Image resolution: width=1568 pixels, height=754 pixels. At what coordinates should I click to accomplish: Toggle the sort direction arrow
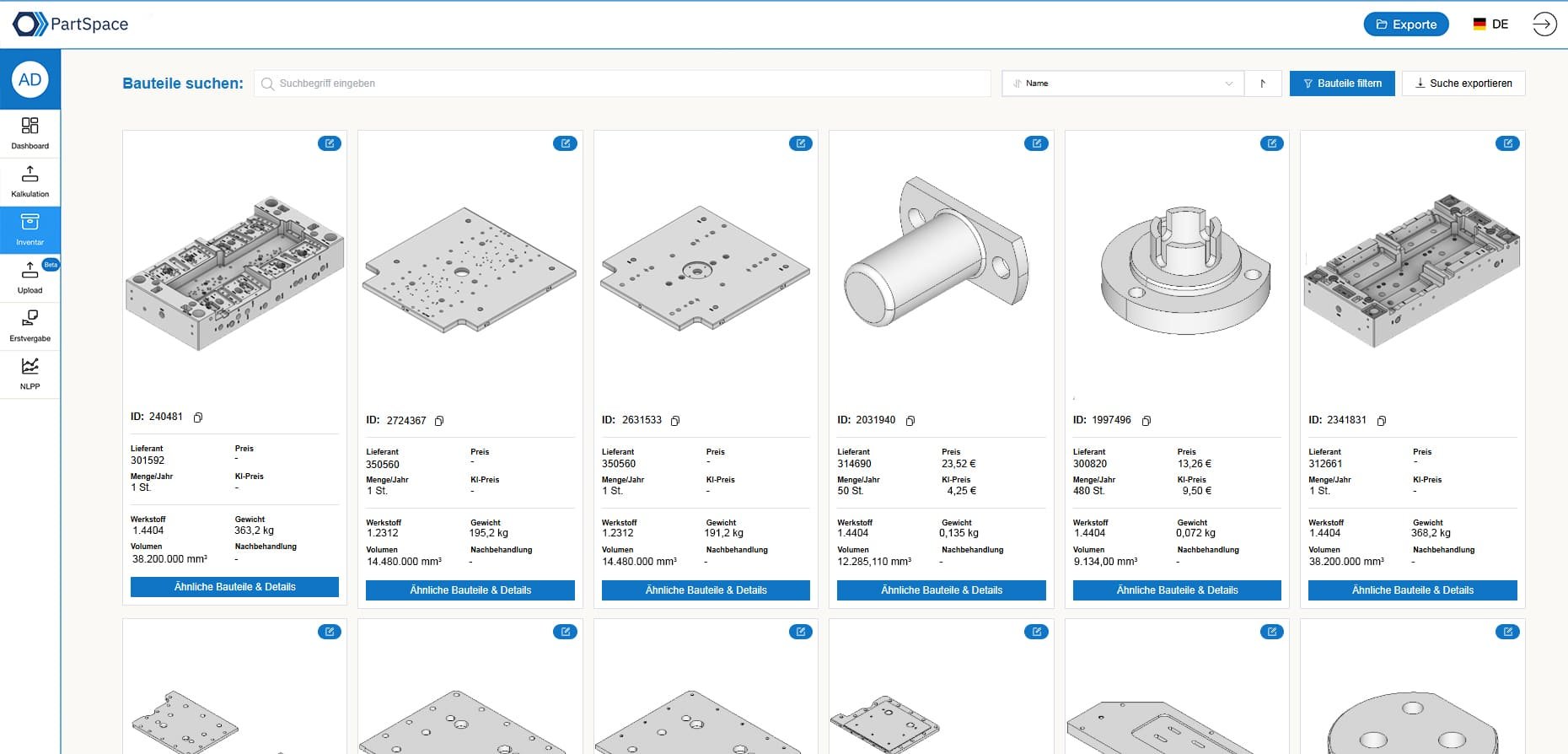1263,83
